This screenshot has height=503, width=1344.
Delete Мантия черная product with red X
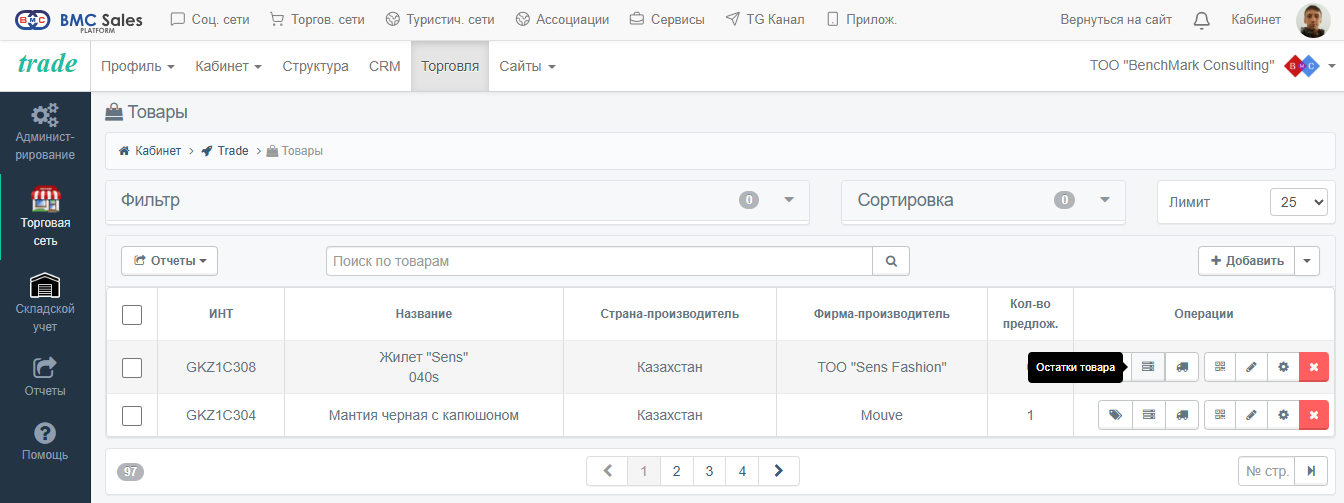(x=1314, y=415)
